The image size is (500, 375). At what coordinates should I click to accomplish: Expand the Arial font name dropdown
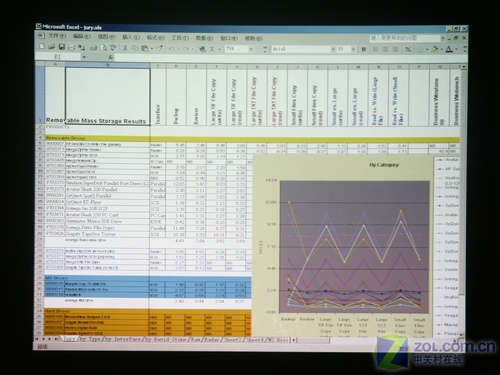coord(333,49)
